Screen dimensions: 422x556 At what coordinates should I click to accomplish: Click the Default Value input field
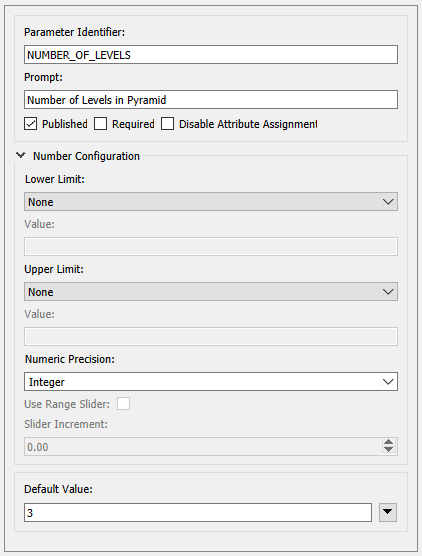tap(198, 512)
